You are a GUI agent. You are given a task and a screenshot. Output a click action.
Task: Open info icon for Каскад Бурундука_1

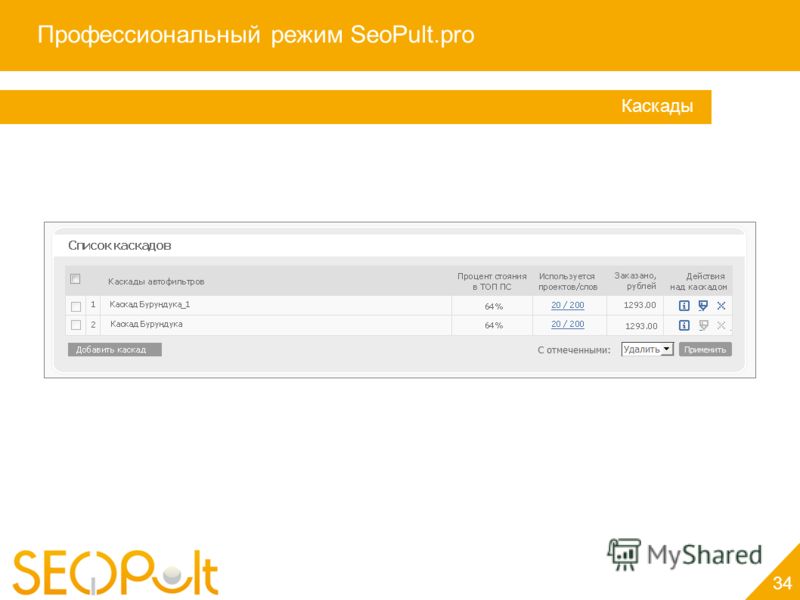(684, 306)
